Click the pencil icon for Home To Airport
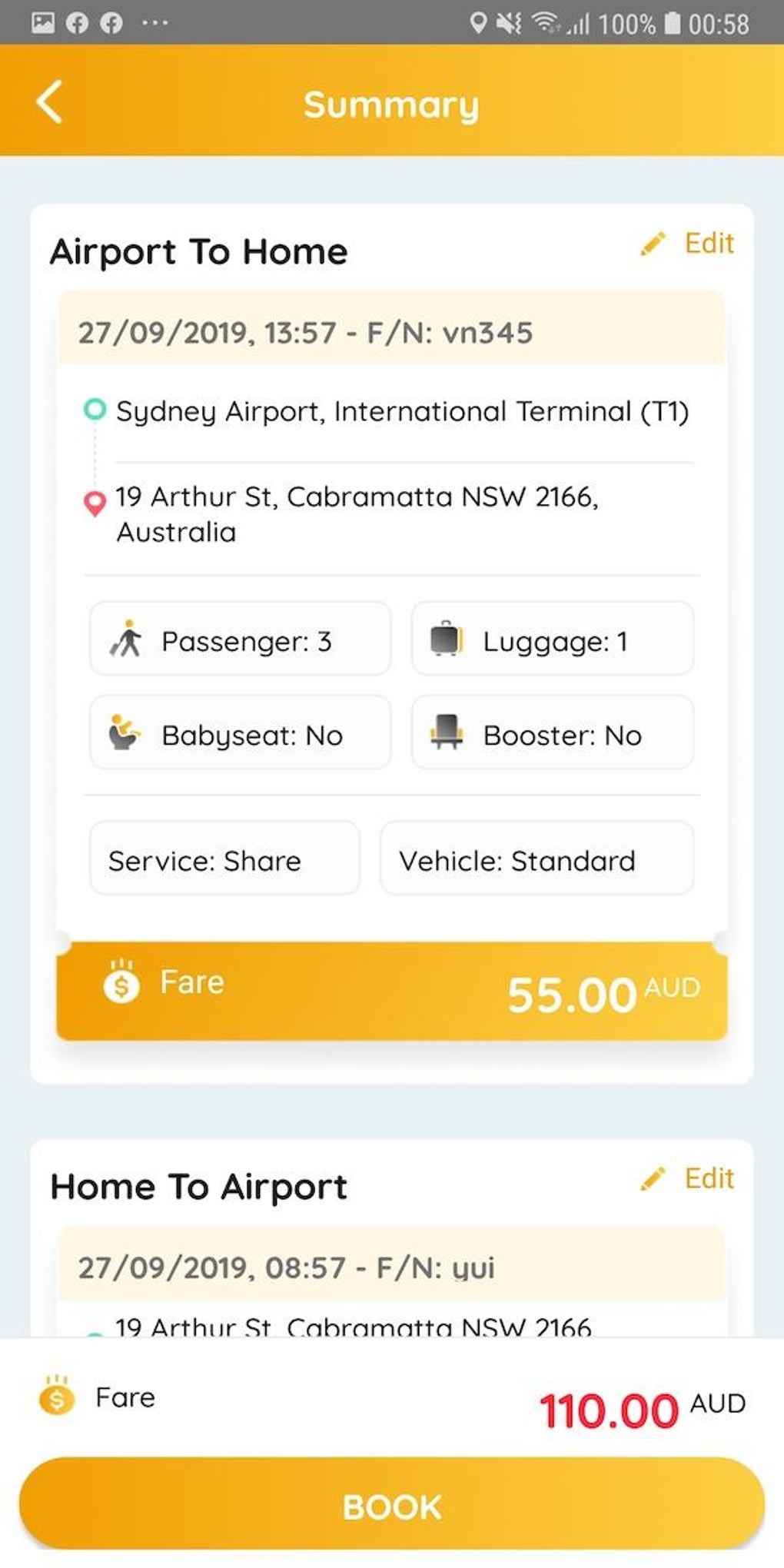Screen dimensions: 784x1568 pos(653,1179)
